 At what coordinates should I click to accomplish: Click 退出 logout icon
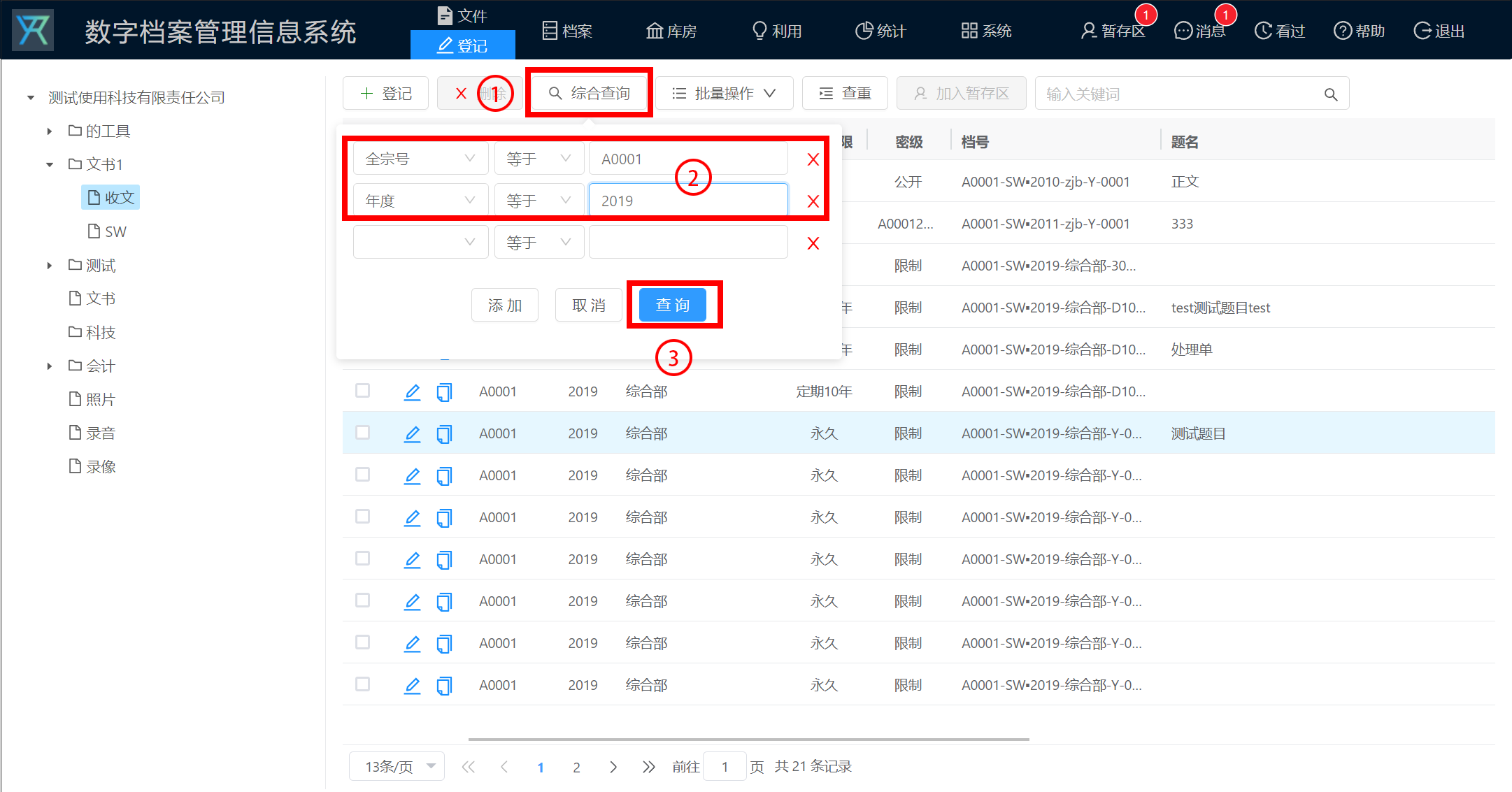pyautogui.click(x=1439, y=31)
